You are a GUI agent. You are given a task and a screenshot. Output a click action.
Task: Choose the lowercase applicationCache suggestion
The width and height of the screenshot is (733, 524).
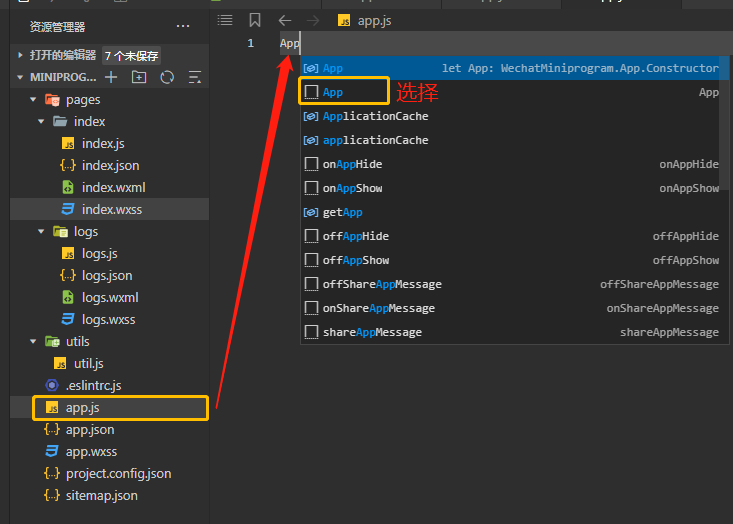pos(512,140)
